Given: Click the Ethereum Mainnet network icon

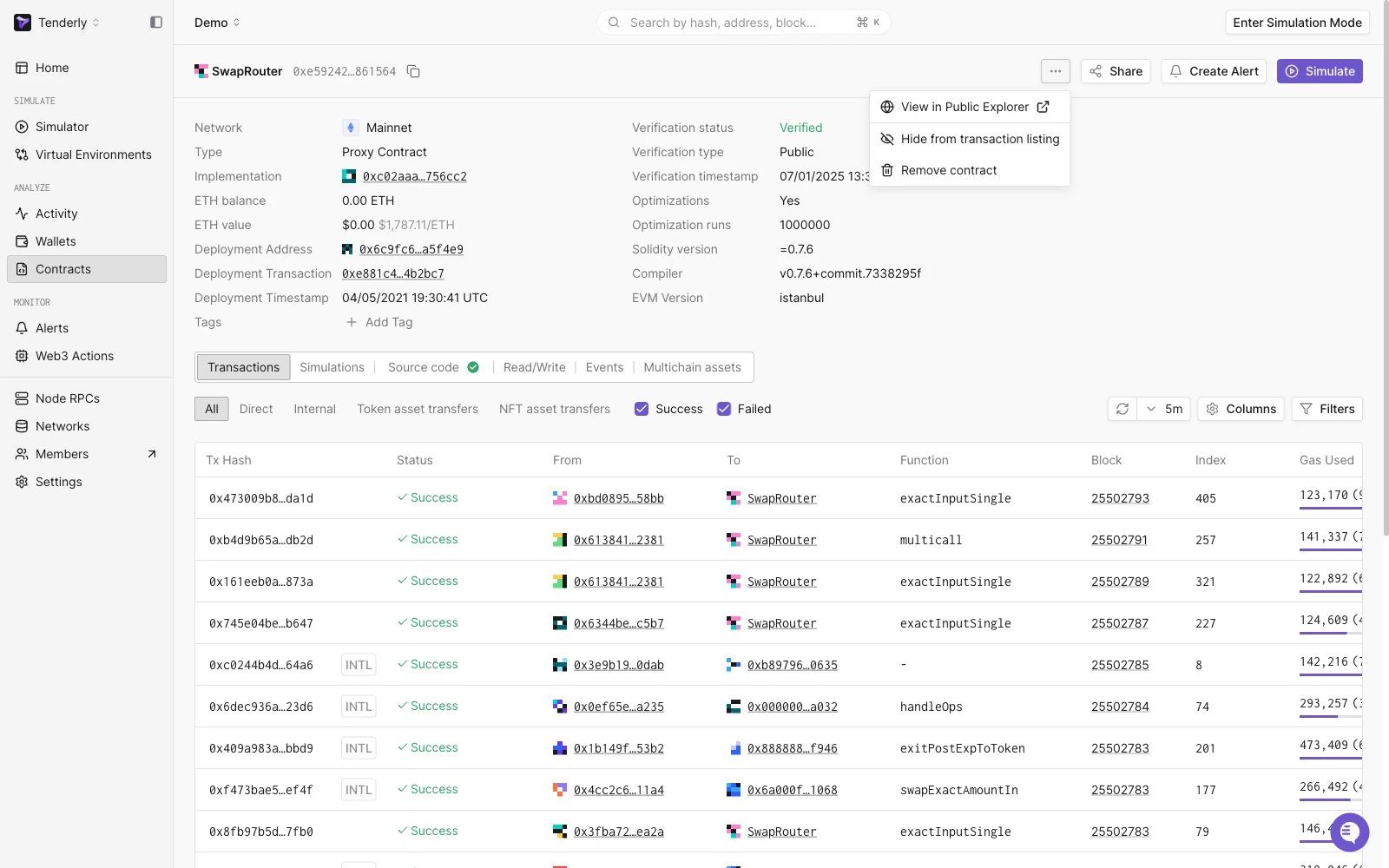Looking at the screenshot, I should tap(351, 128).
